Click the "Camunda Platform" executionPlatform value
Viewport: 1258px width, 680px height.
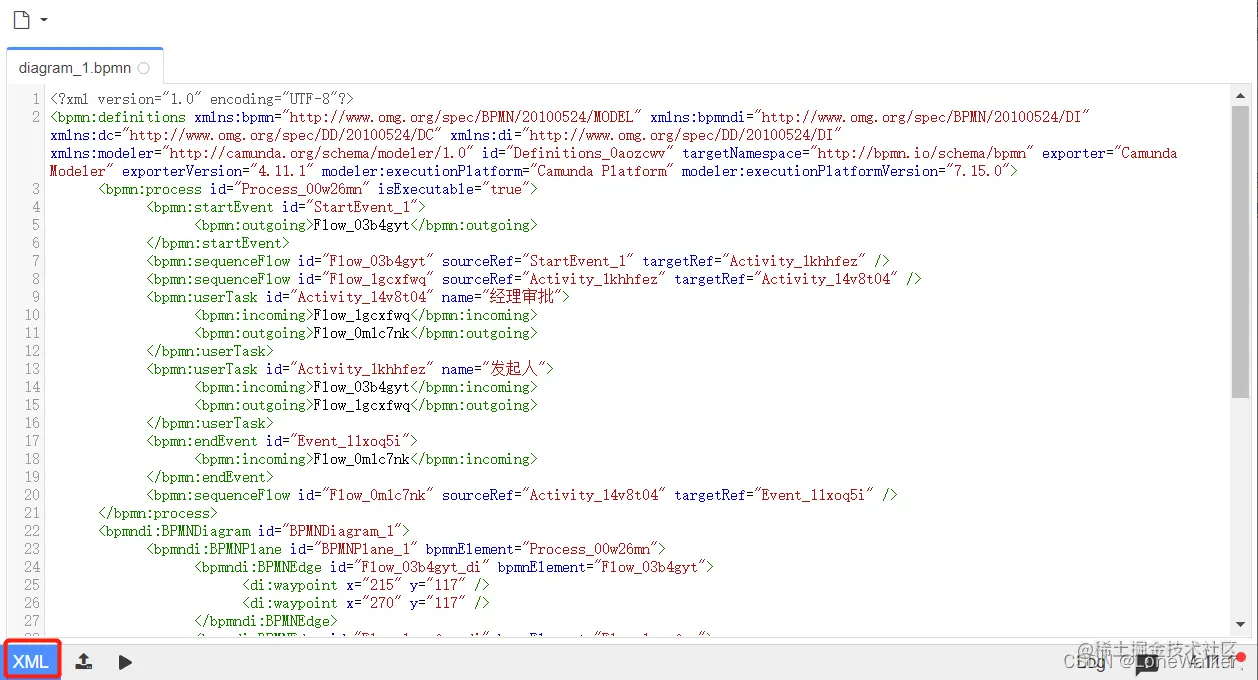(x=600, y=171)
